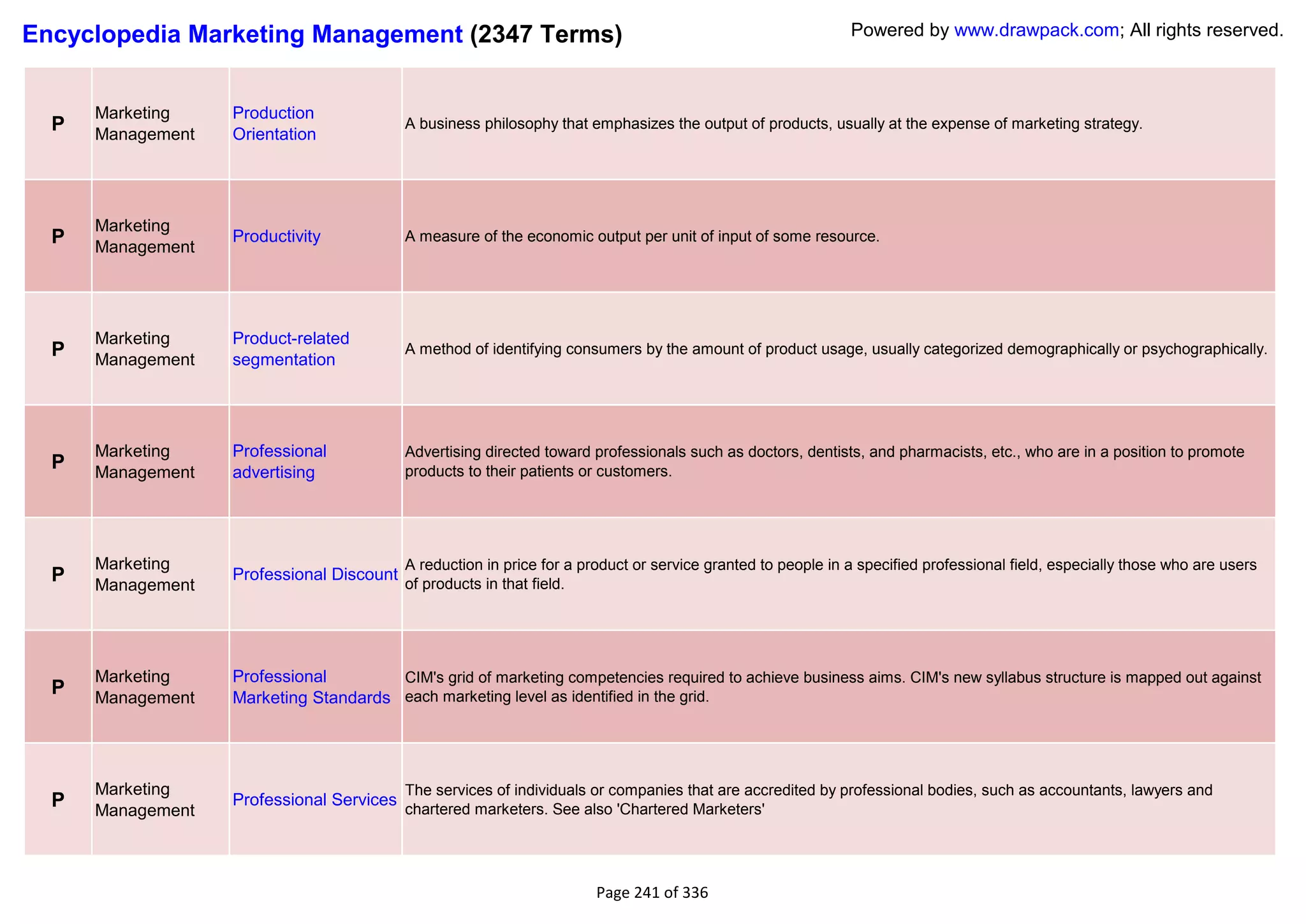The width and height of the screenshot is (1306, 924).
Task: Open the Professional advertising term link
Action: (x=279, y=462)
